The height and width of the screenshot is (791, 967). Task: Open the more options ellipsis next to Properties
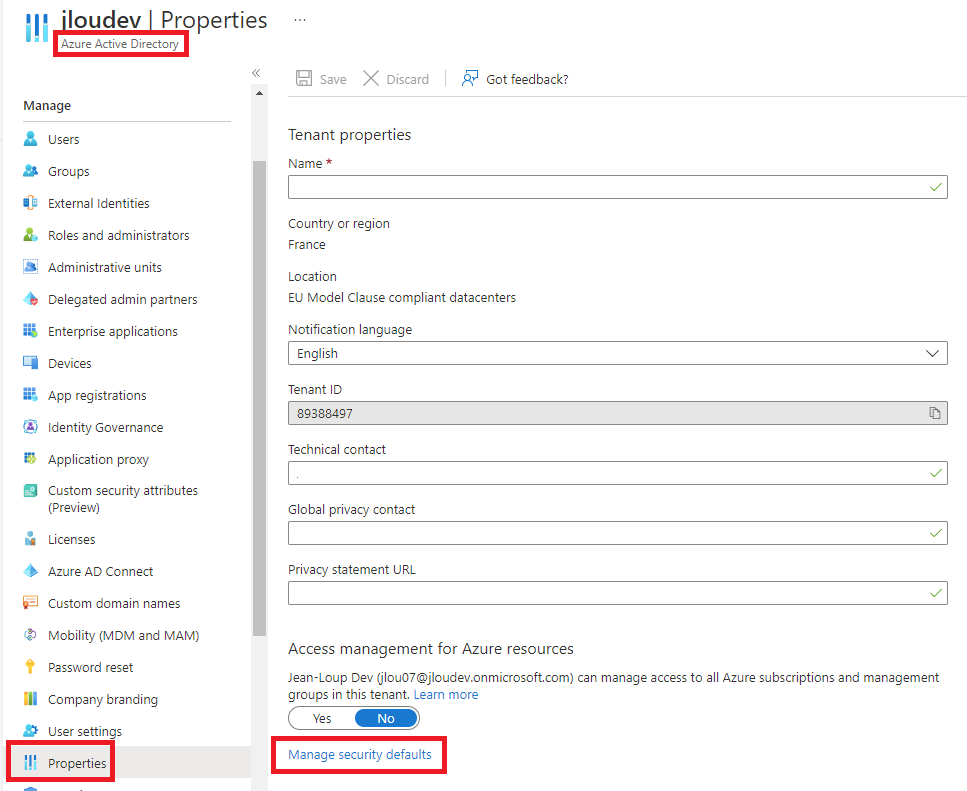(x=300, y=20)
